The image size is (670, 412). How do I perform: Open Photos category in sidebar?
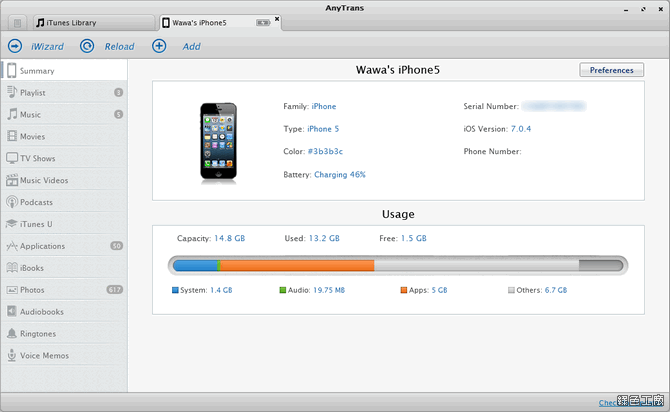pyautogui.click(x=64, y=290)
